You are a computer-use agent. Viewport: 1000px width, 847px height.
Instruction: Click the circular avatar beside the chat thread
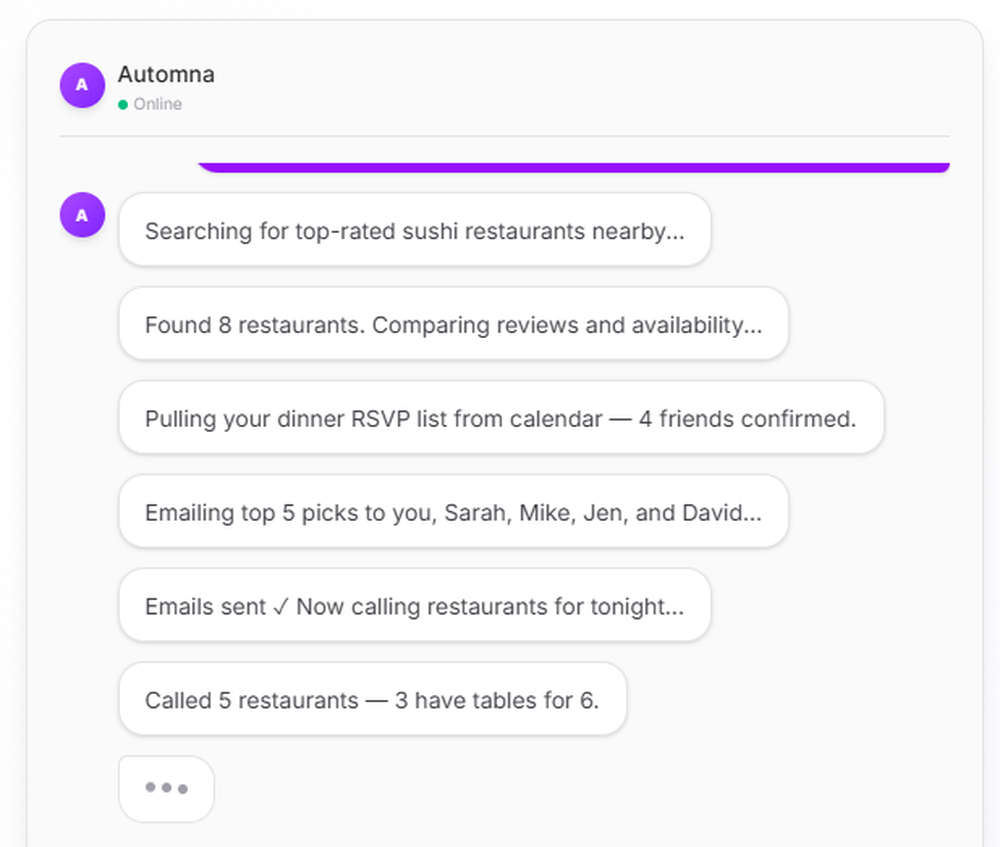82,214
